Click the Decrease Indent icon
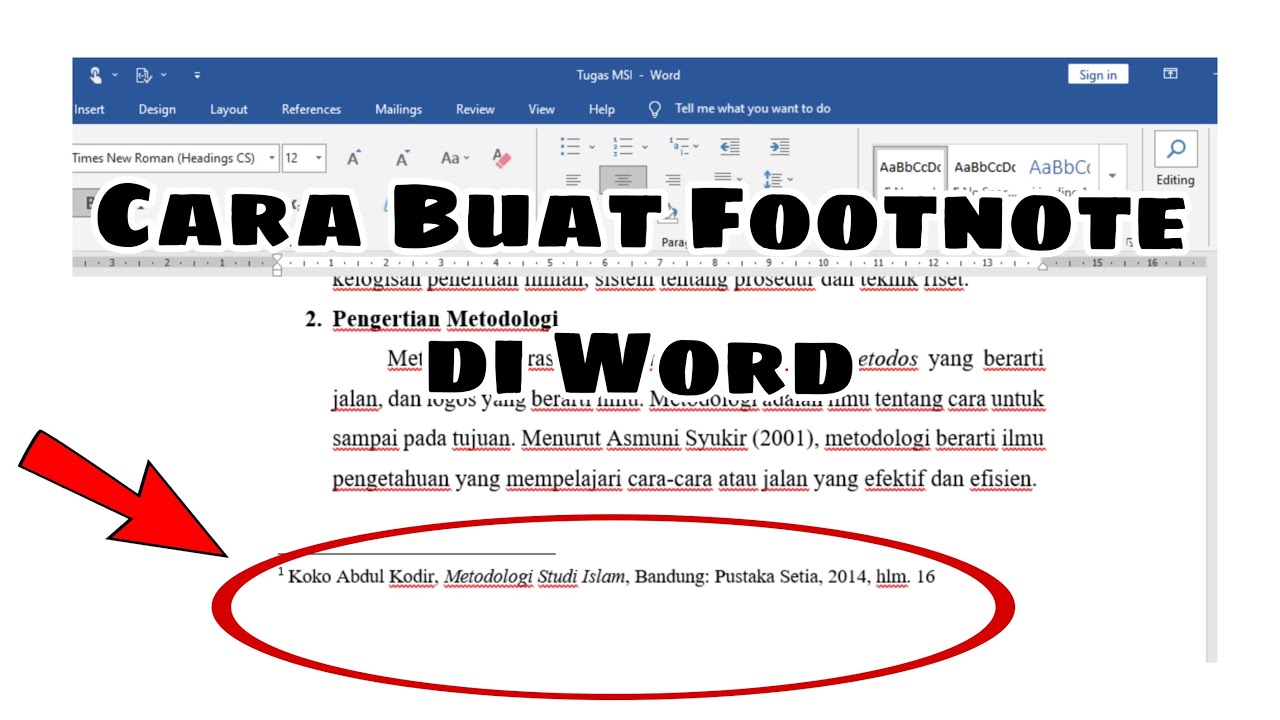 click(x=730, y=147)
